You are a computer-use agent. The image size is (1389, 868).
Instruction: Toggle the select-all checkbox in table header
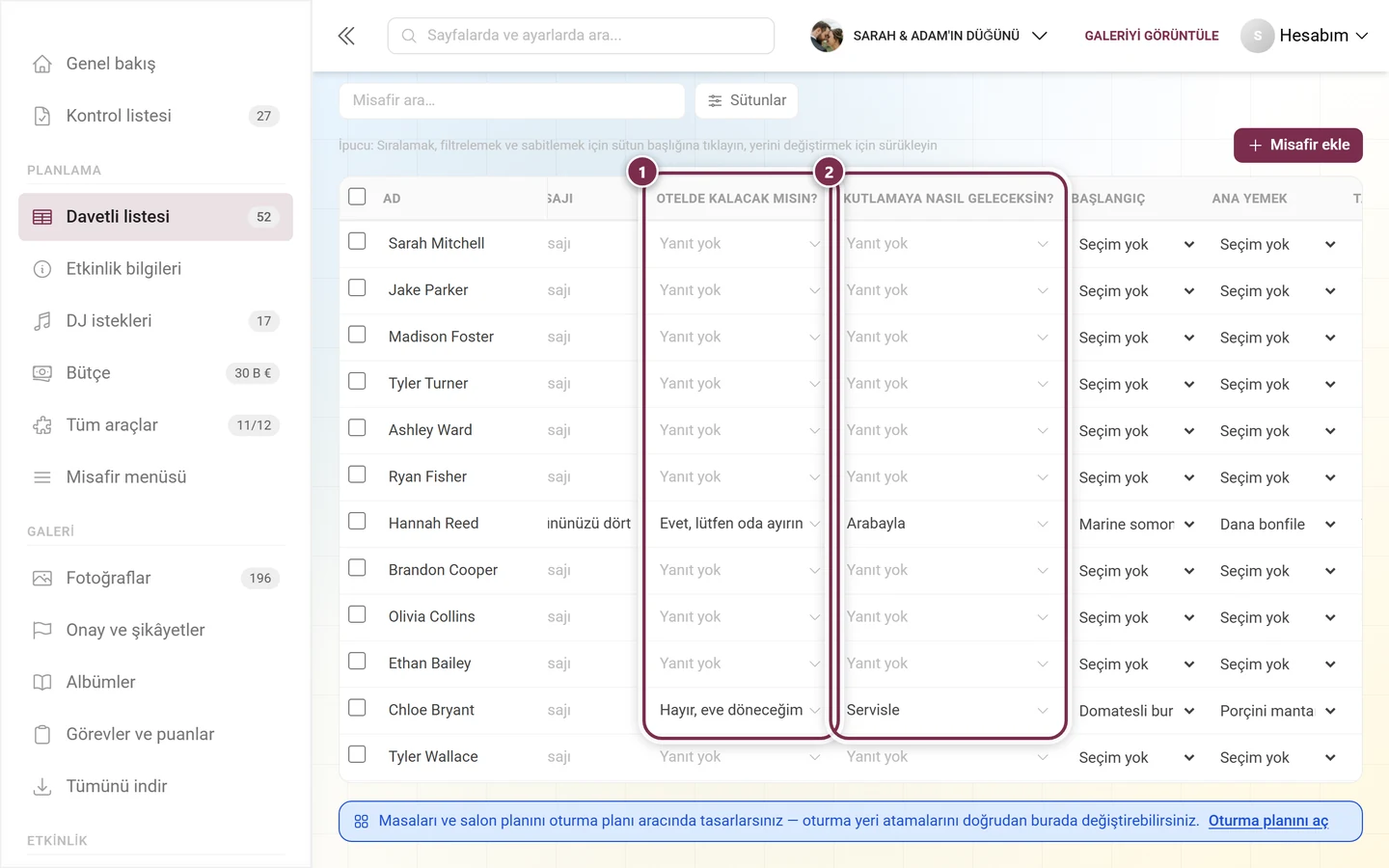[x=357, y=197]
